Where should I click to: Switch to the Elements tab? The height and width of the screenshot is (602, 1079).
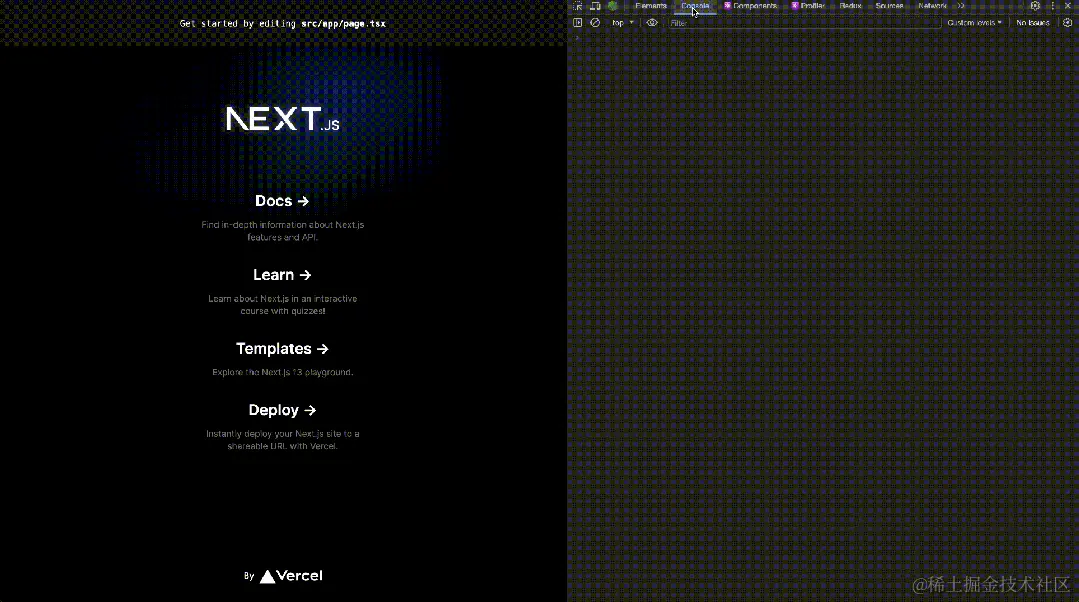point(651,6)
